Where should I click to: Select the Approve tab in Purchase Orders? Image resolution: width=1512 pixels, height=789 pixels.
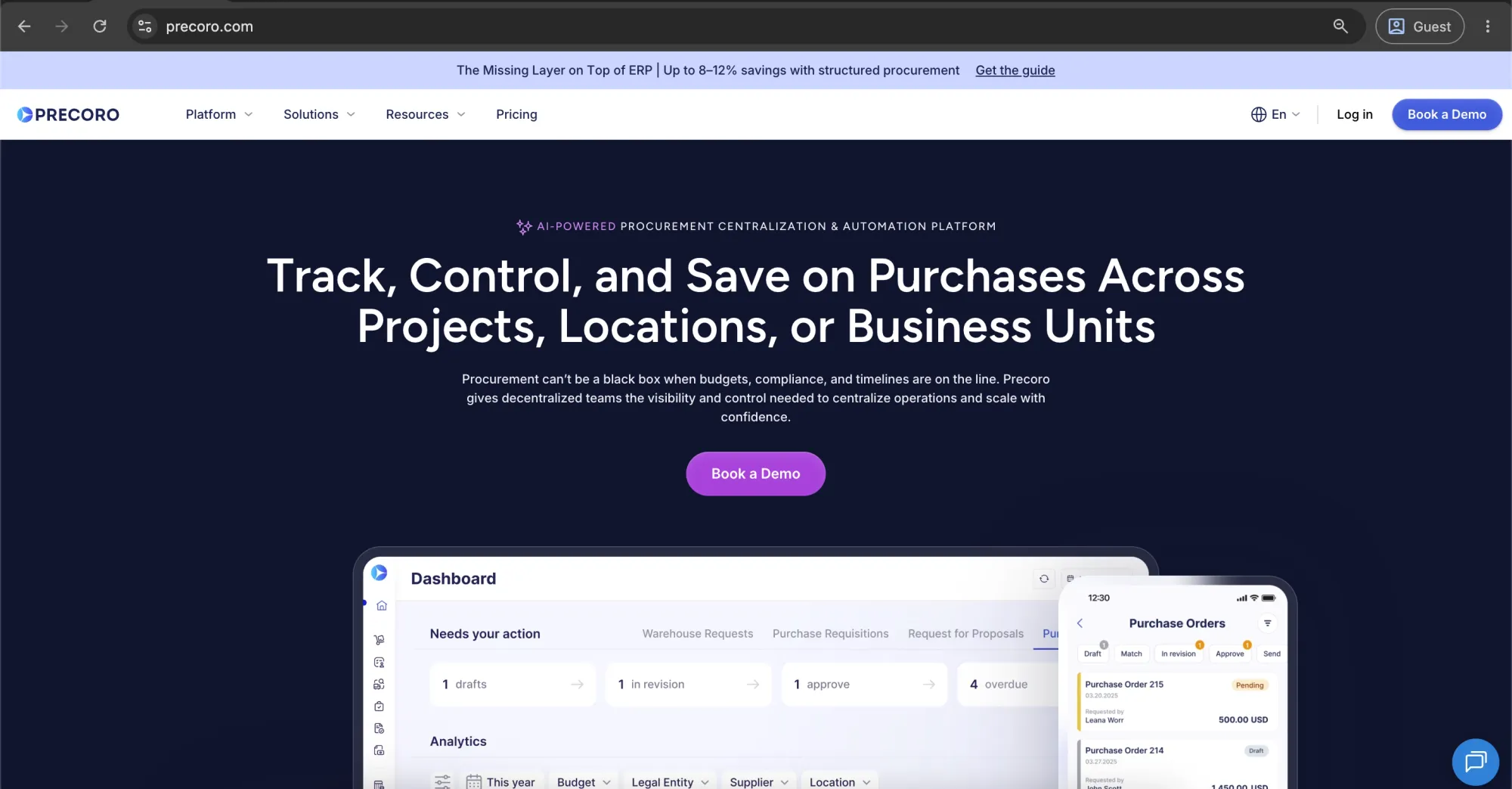click(x=1230, y=654)
